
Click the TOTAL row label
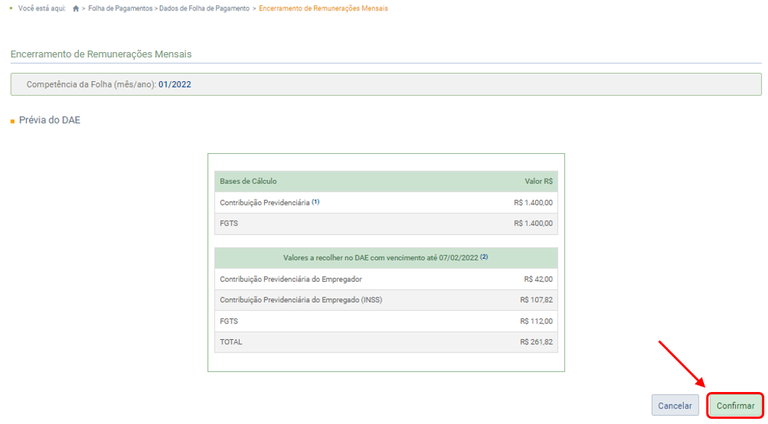point(231,342)
